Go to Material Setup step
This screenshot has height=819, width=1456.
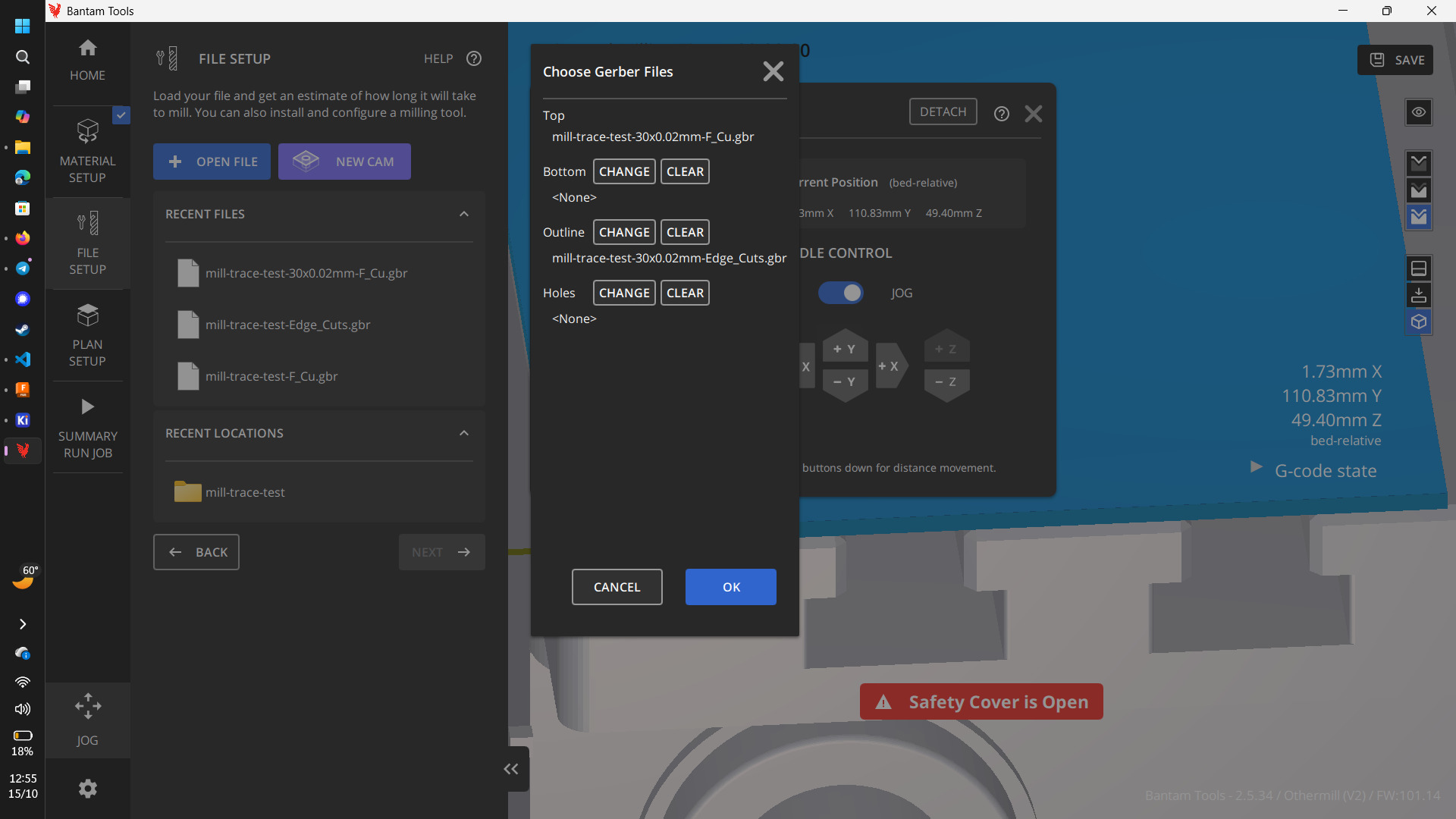tap(87, 152)
